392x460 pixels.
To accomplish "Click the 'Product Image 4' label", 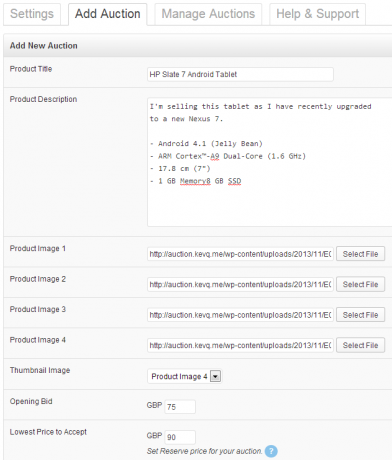I will point(38,340).
